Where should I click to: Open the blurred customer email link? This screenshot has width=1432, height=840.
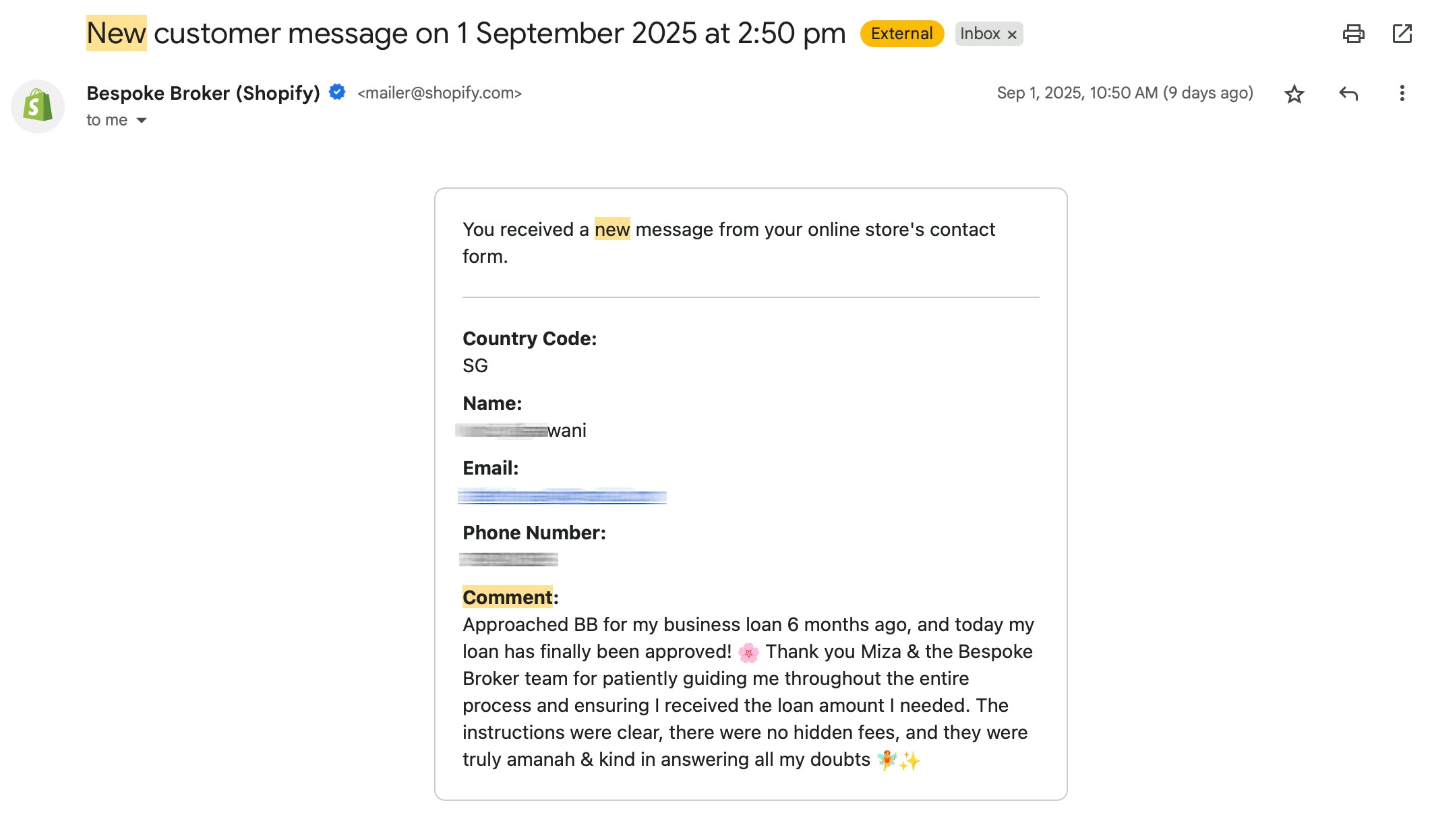coord(562,497)
